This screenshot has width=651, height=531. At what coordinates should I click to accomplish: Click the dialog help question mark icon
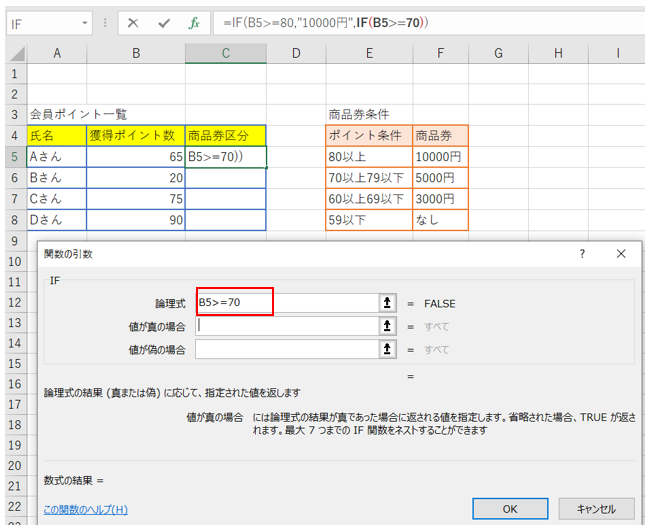click(582, 254)
